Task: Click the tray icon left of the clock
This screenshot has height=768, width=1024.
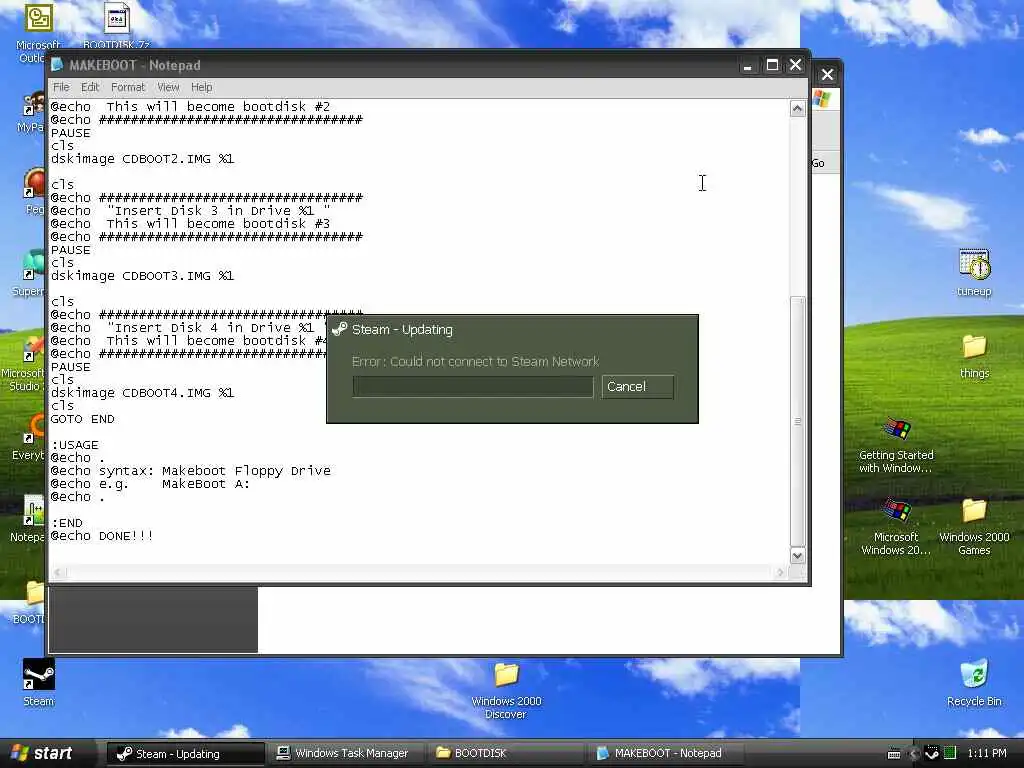Action: click(950, 753)
